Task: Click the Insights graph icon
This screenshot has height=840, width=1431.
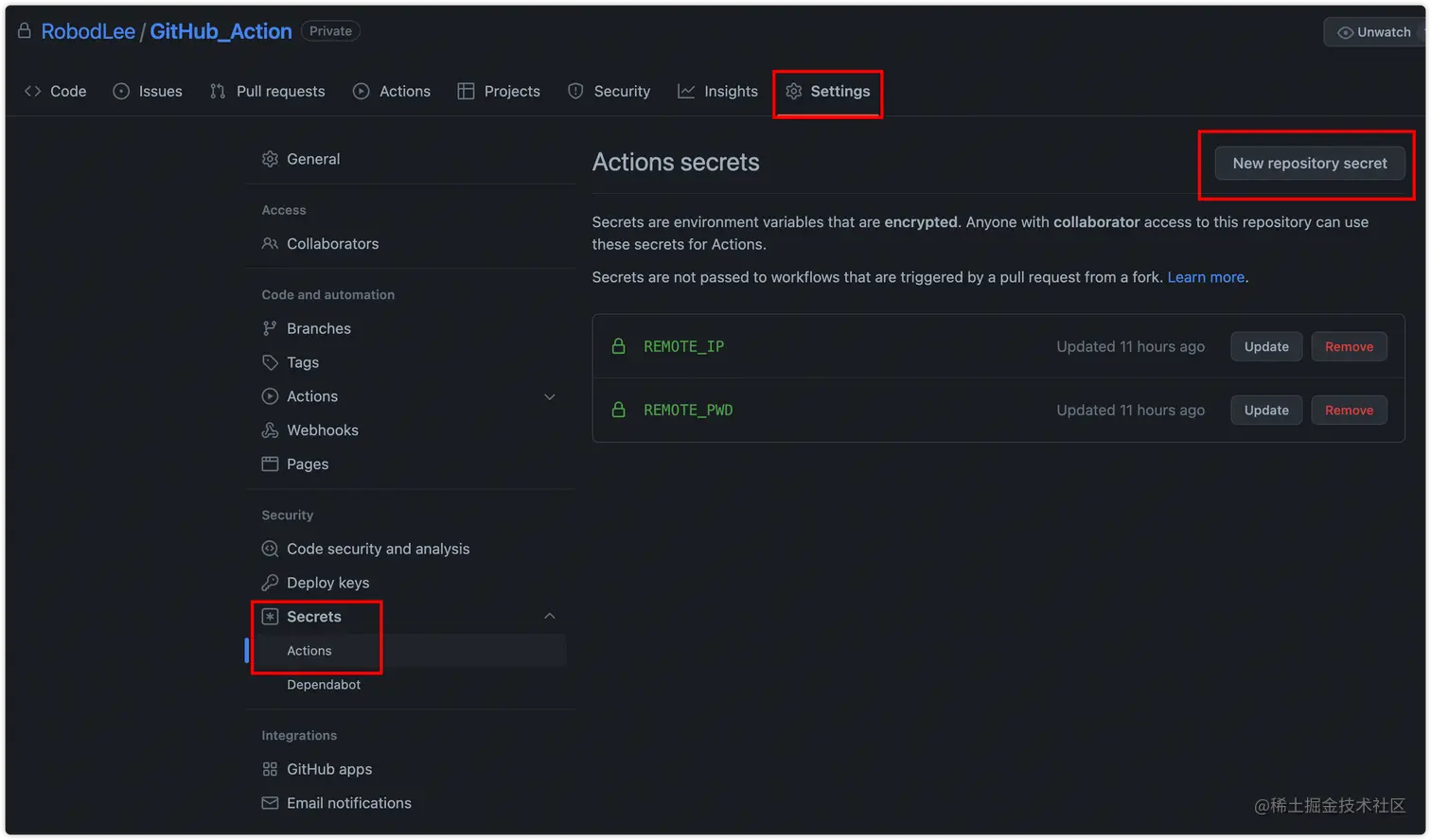Action: (686, 91)
